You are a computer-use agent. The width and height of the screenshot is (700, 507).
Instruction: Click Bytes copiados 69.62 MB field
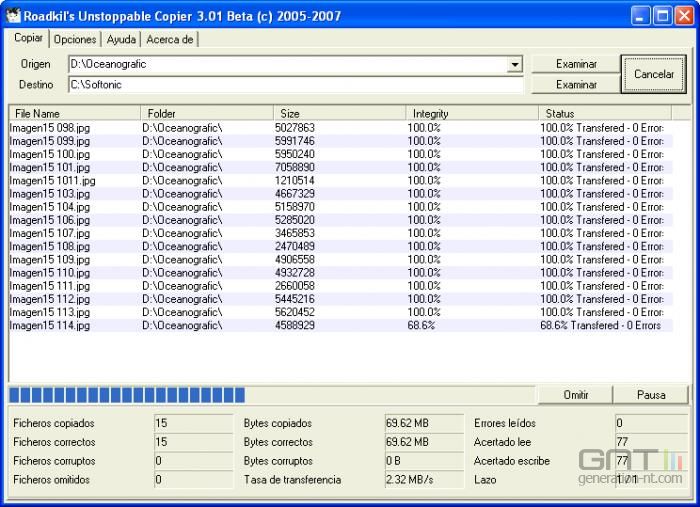pyautogui.click(x=424, y=423)
